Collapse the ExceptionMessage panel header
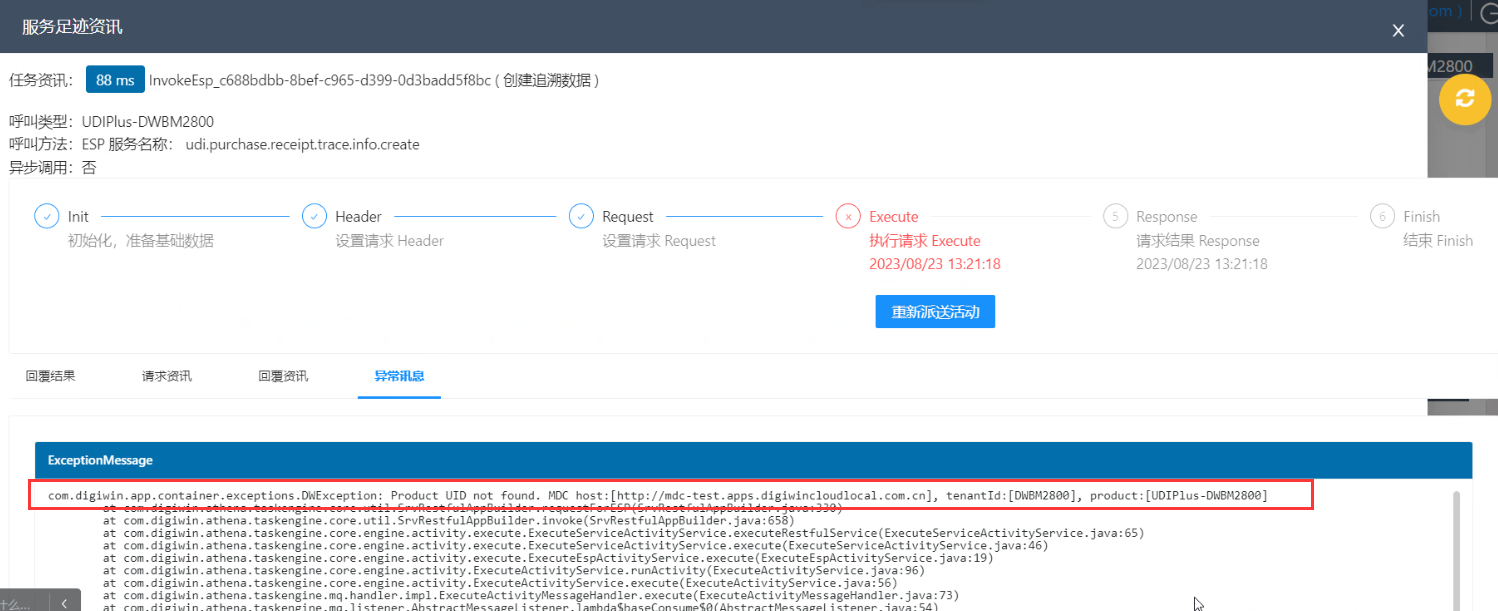Screen dimensions: 1498x611 click(753, 460)
